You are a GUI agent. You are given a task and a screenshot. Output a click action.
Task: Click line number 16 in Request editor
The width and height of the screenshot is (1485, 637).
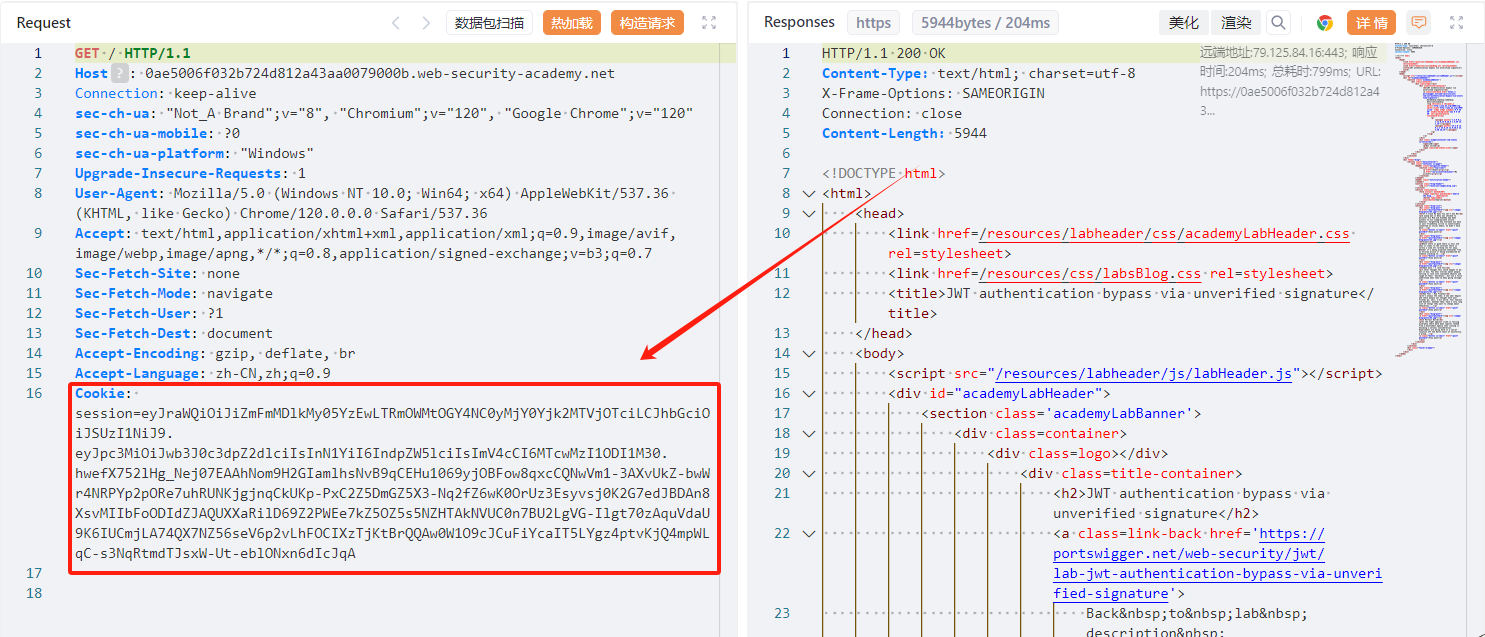point(34,393)
